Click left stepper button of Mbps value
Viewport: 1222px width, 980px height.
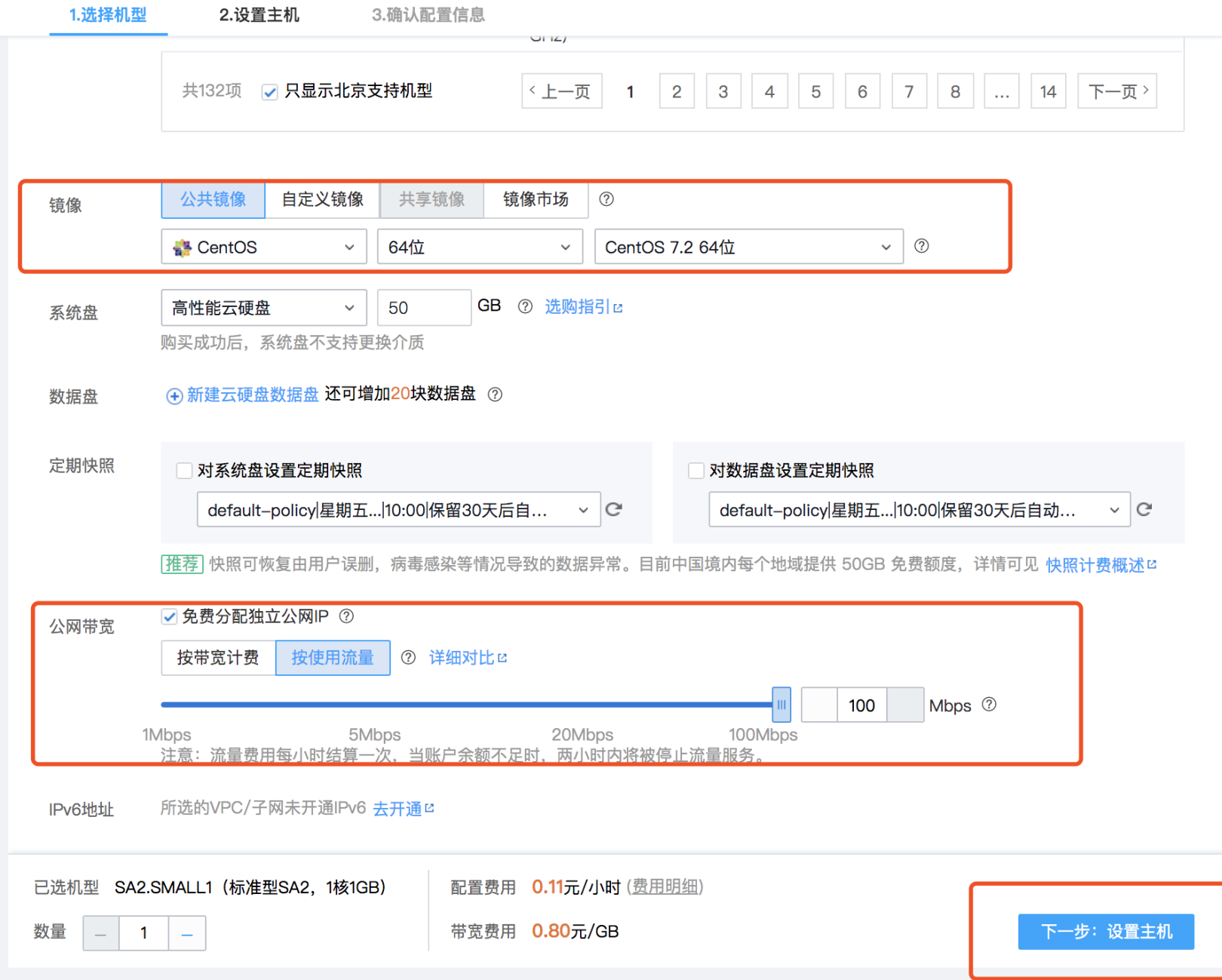[x=819, y=705]
